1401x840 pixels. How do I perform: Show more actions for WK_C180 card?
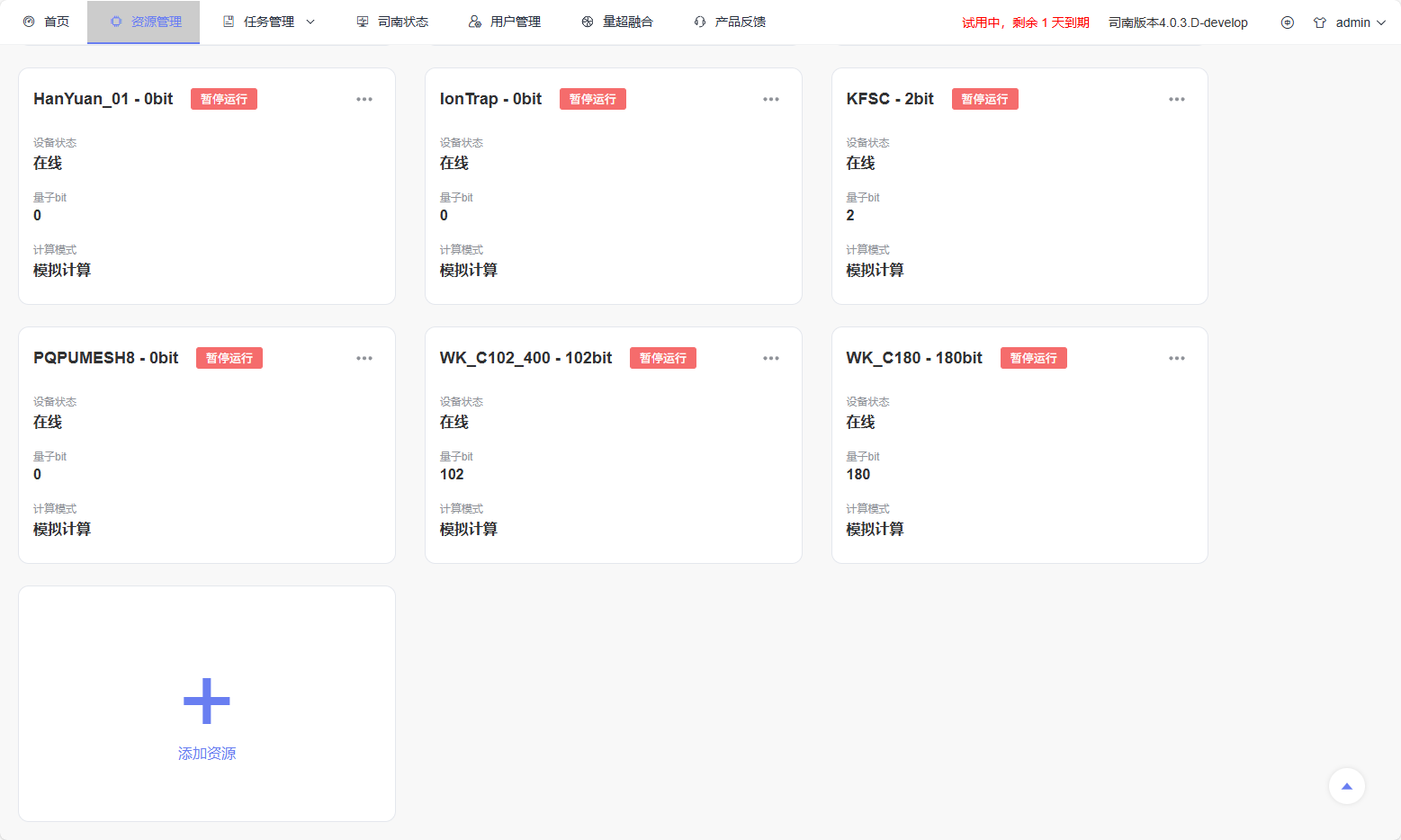(1176, 358)
